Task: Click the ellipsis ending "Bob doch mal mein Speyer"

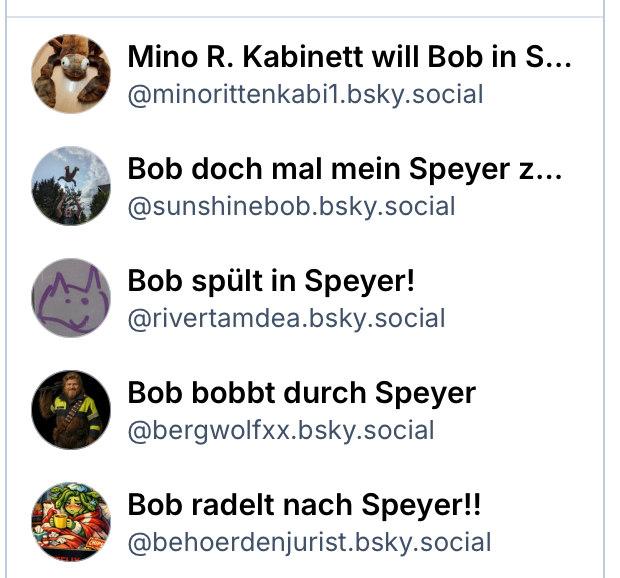Action: [x=550, y=172]
